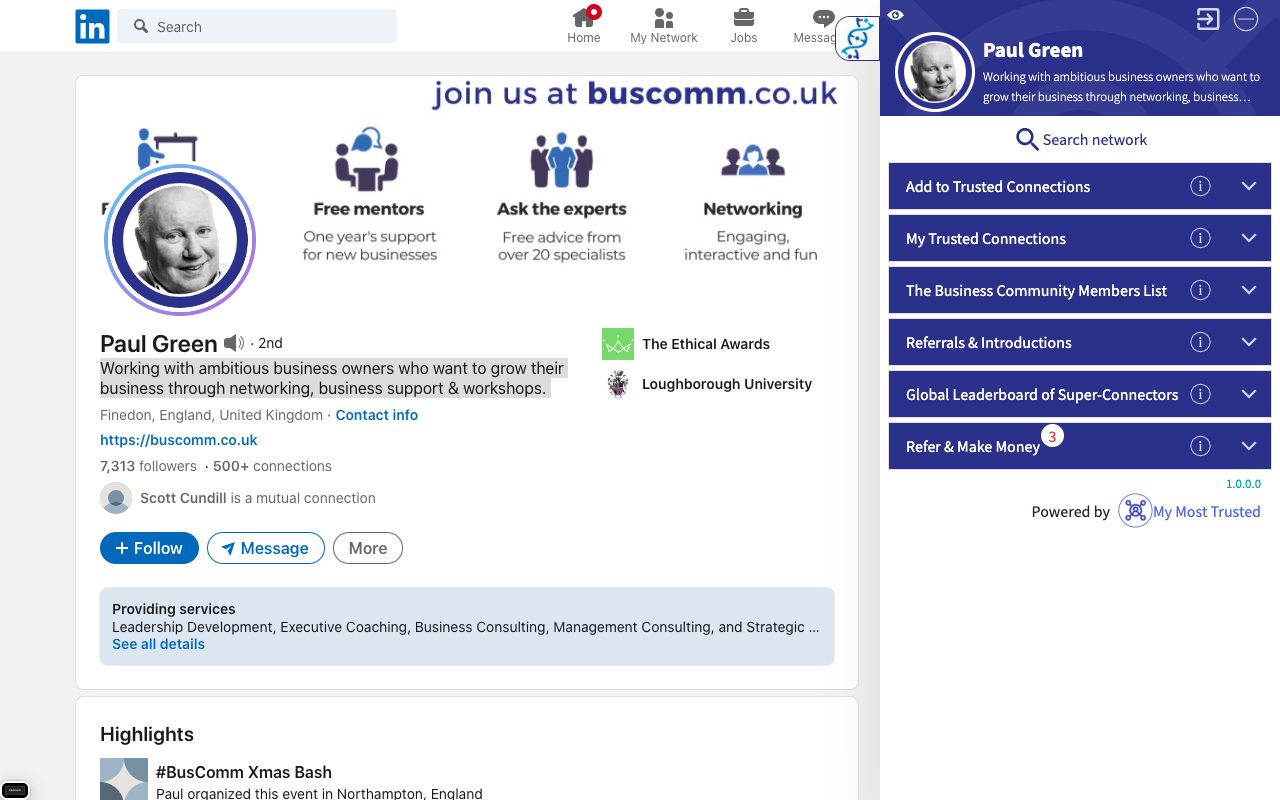The height and width of the screenshot is (800, 1280).
Task: Click Scott Cundill's mutual connection avatar
Action: 116,498
